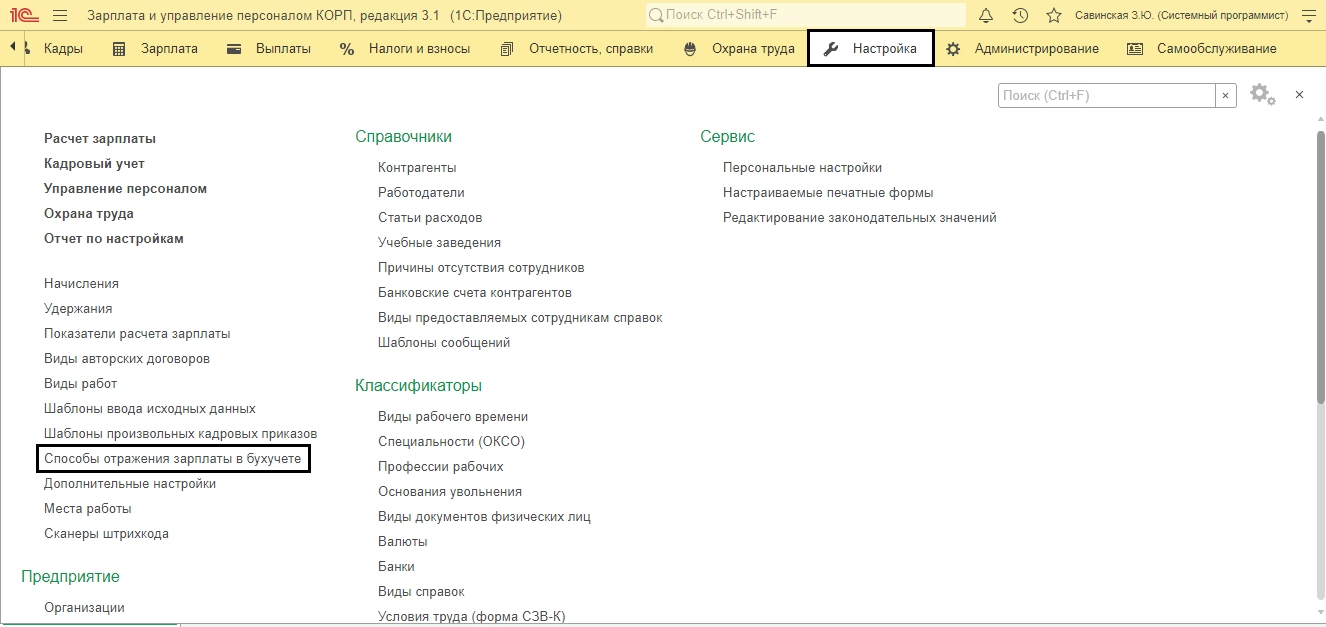Click the percent icon of Налоги и взносы
1326x627 pixels.
[347, 49]
